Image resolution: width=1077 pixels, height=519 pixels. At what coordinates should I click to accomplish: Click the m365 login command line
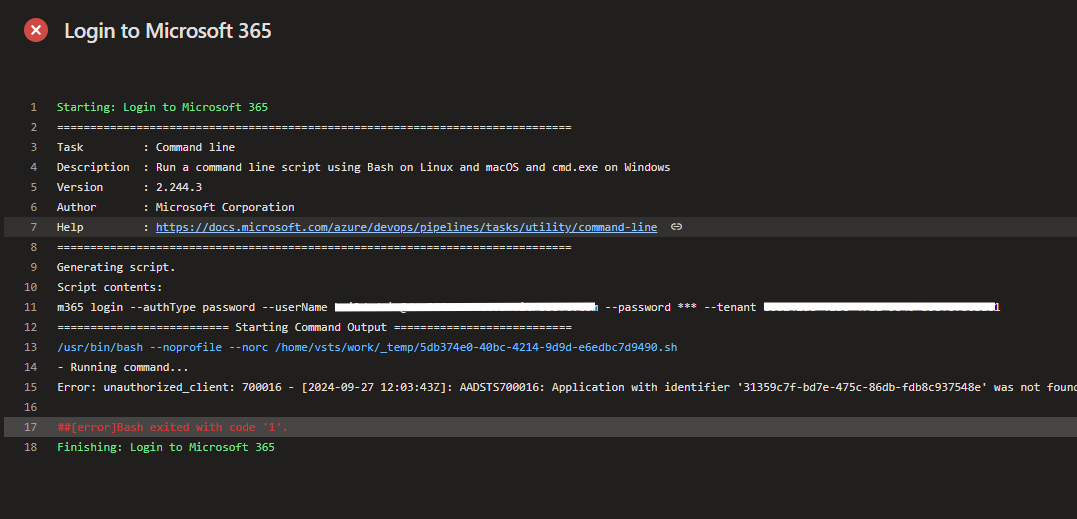pos(528,307)
